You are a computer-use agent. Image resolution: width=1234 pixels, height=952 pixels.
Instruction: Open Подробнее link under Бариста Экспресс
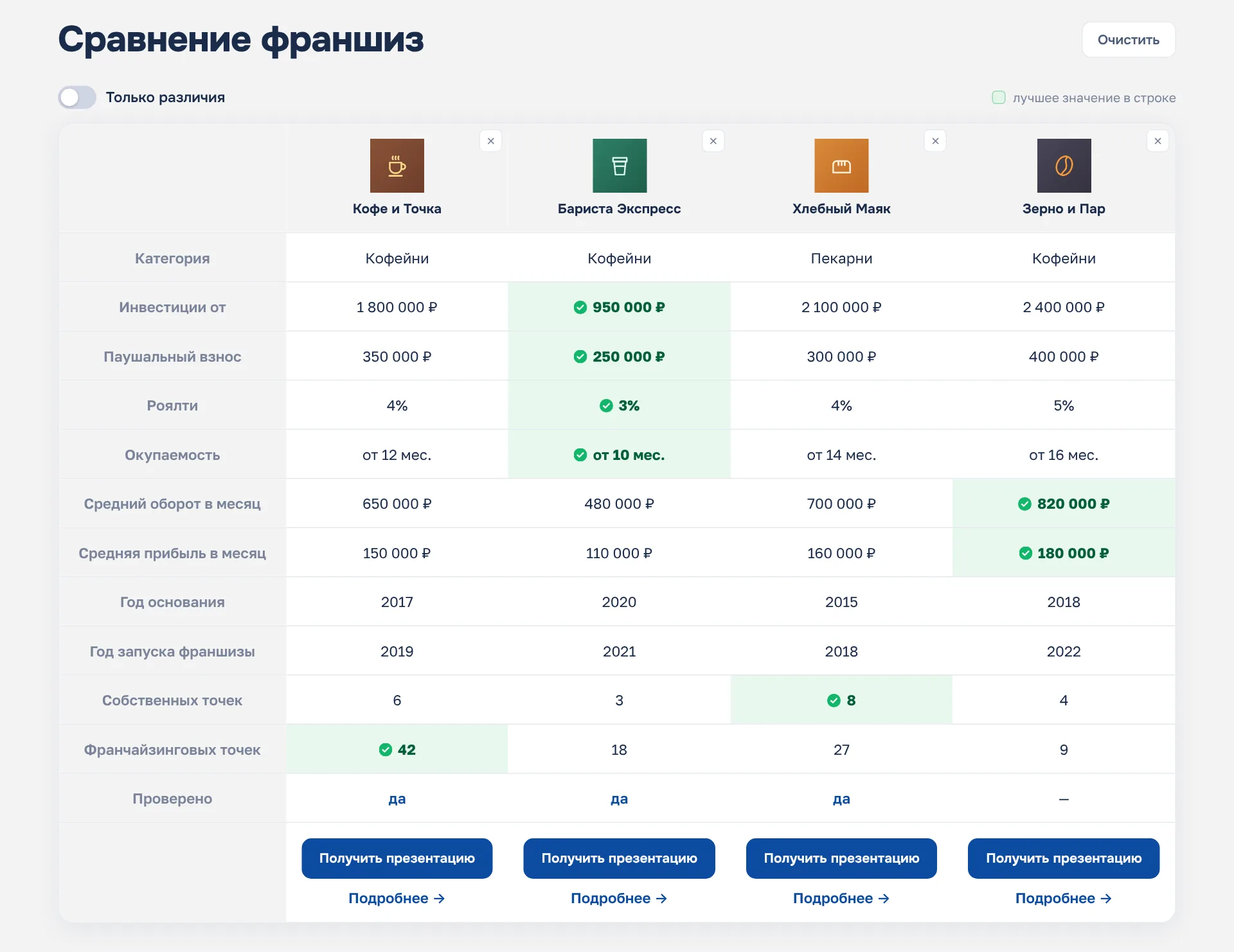(620, 899)
